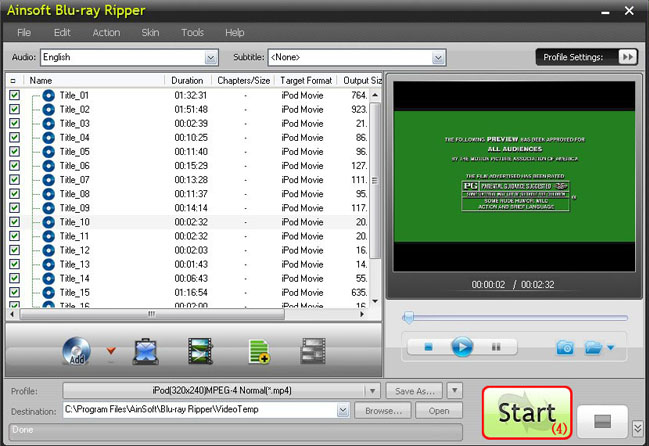
Task: Expand the Audio language dropdown
Action: tap(210, 57)
